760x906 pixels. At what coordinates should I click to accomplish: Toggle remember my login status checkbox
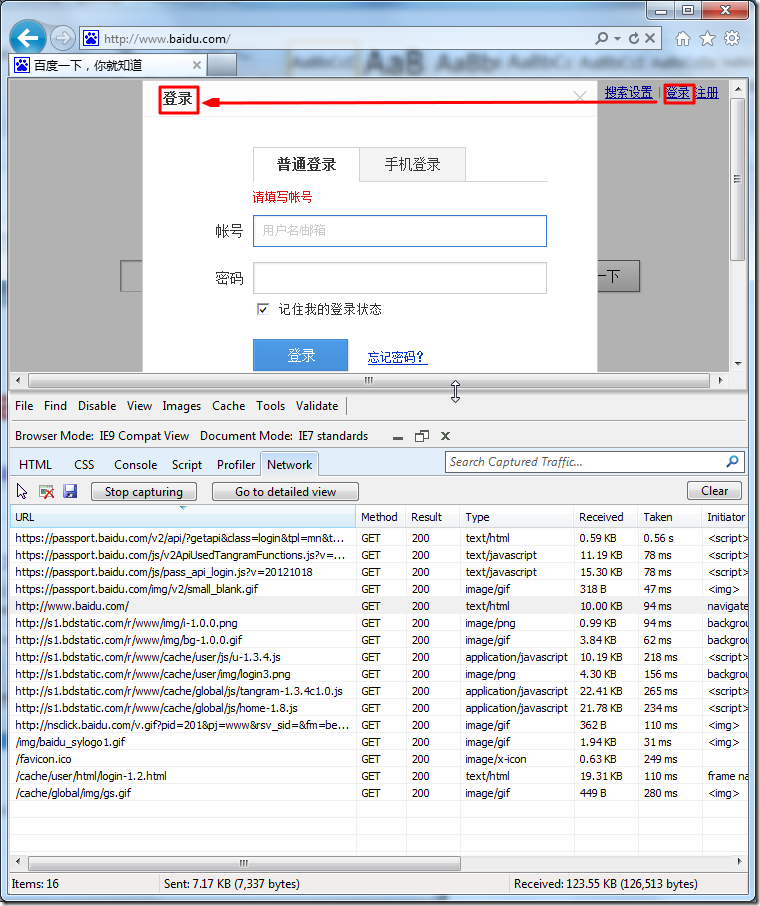click(262, 309)
